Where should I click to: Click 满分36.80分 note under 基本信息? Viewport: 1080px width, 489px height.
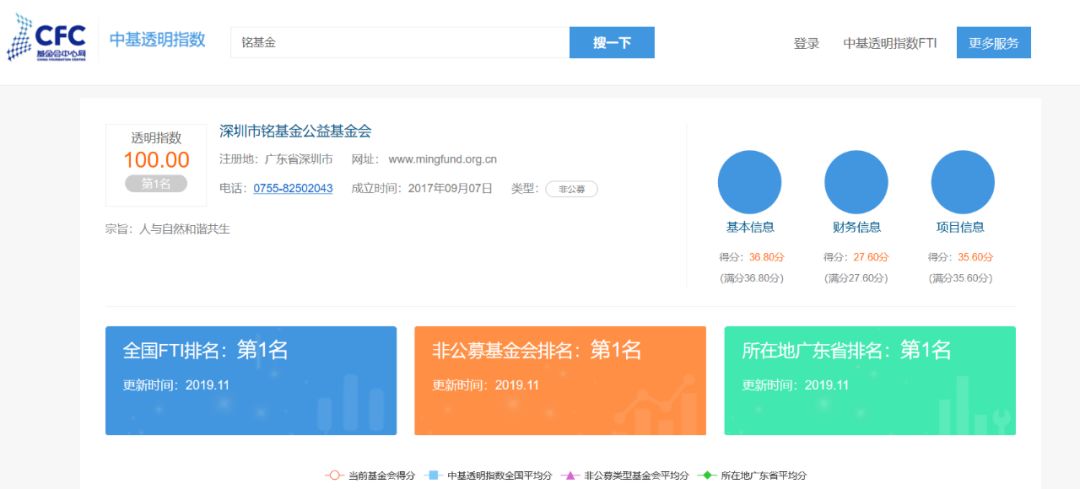(751, 279)
